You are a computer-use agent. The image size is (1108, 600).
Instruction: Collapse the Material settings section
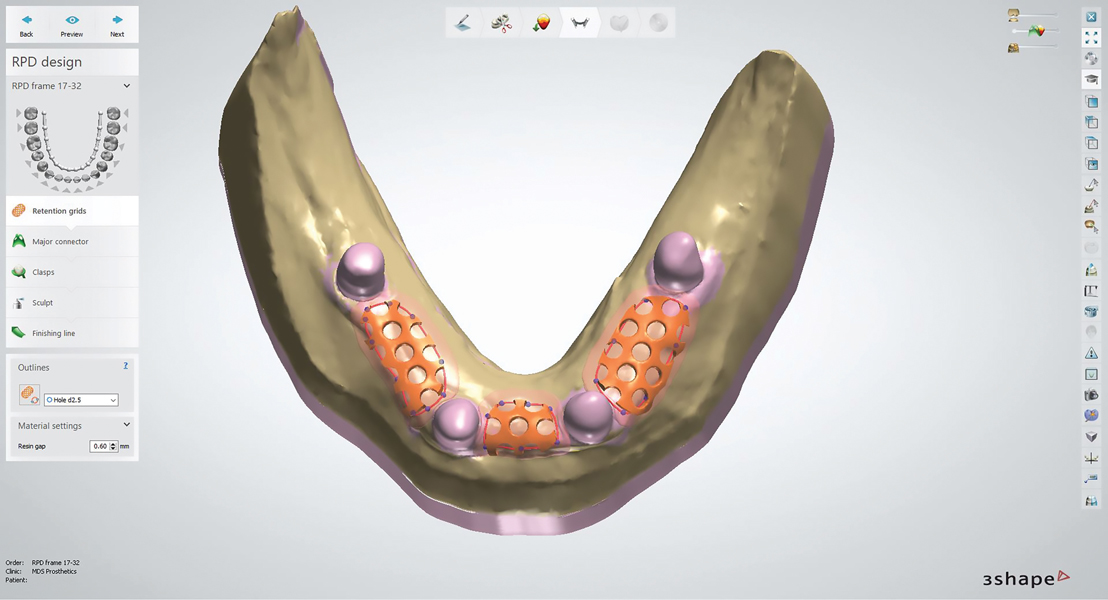click(127, 425)
